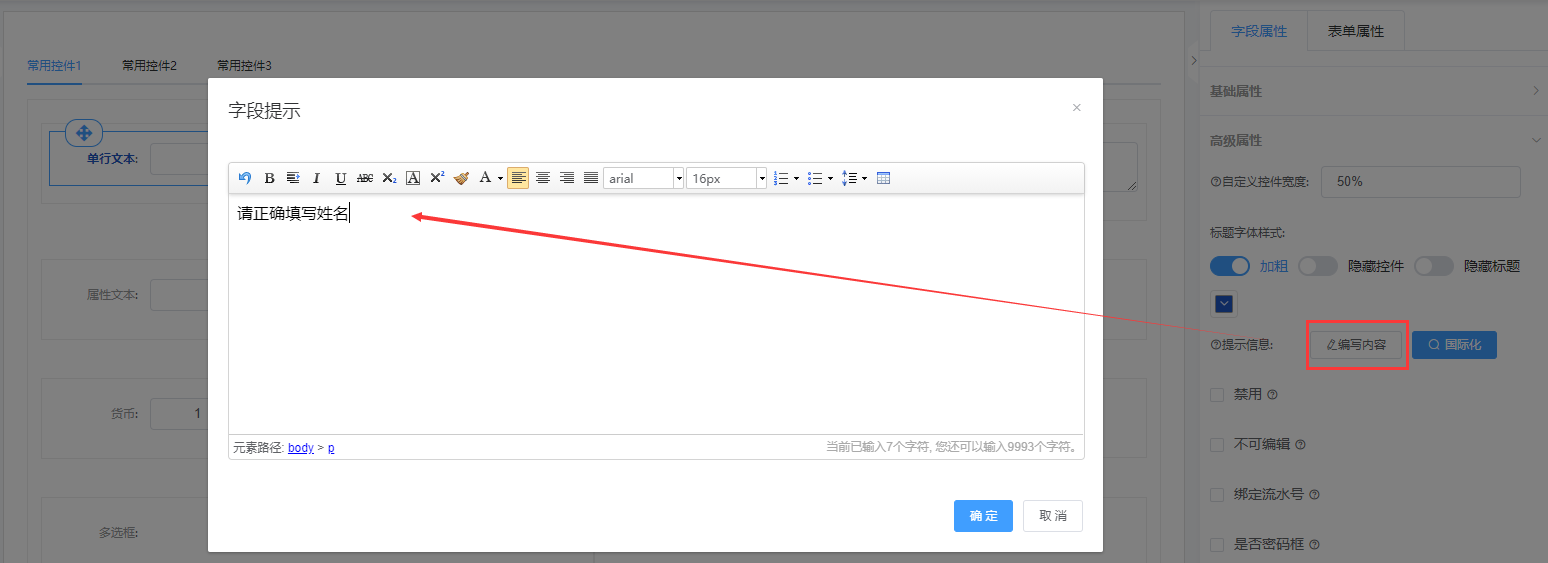Click the p element path link
The image size is (1548, 563).
[331, 448]
